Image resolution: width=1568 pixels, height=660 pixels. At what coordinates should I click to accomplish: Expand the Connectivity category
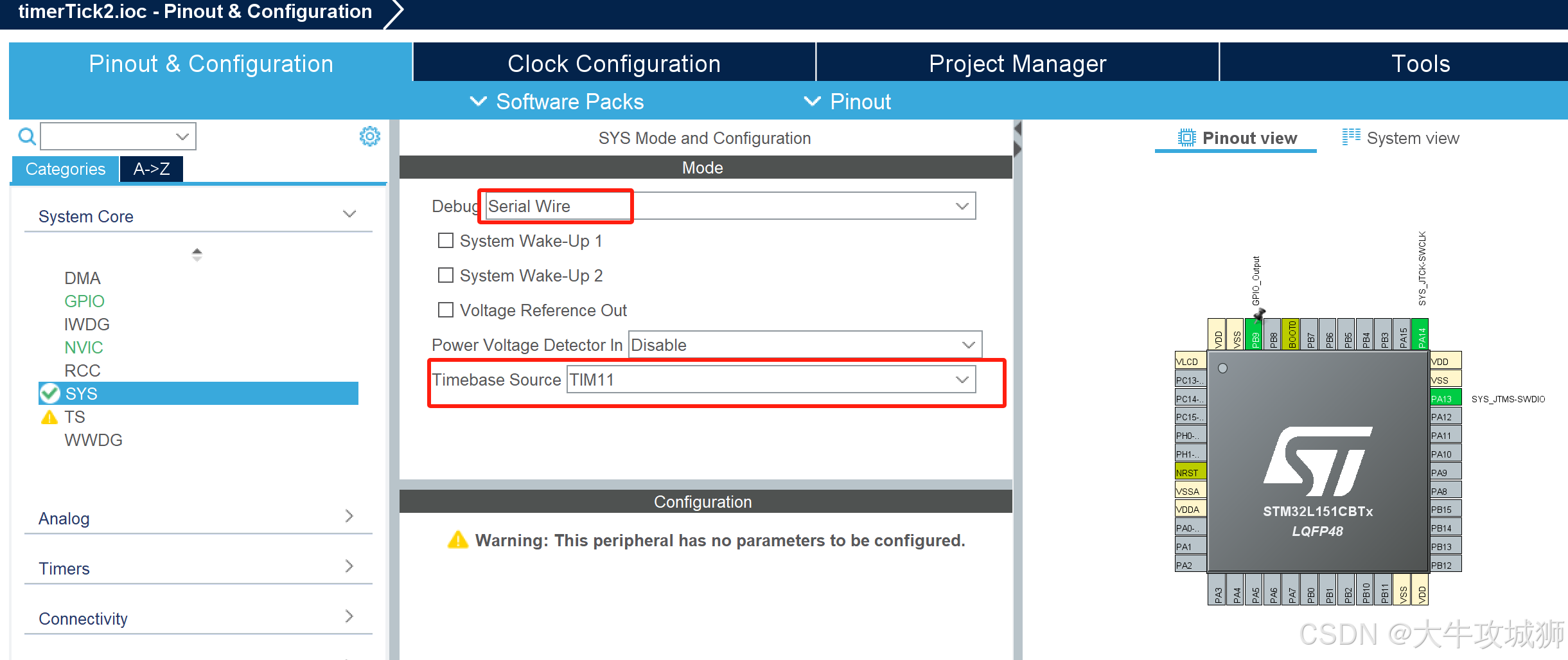point(198,618)
